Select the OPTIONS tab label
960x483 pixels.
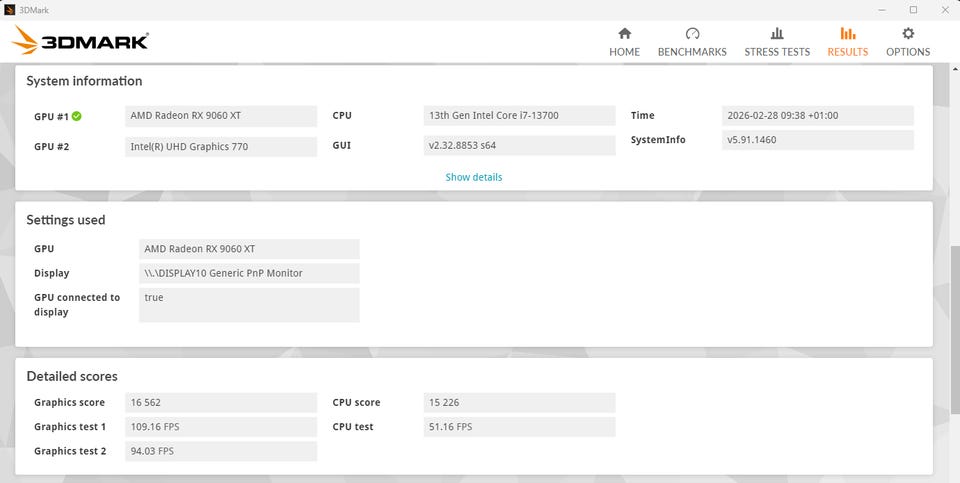click(x=908, y=52)
